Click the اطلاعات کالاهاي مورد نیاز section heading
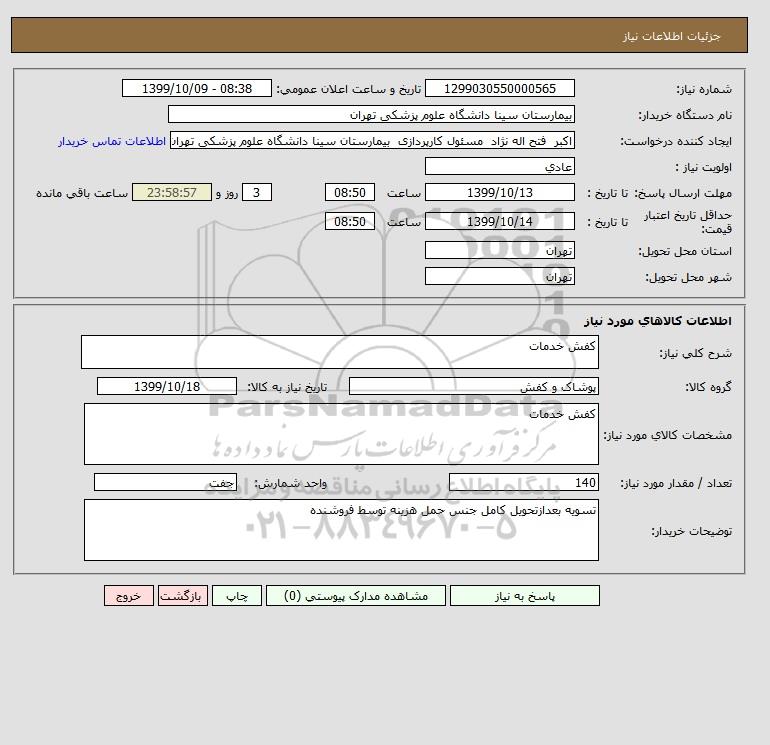 658,321
